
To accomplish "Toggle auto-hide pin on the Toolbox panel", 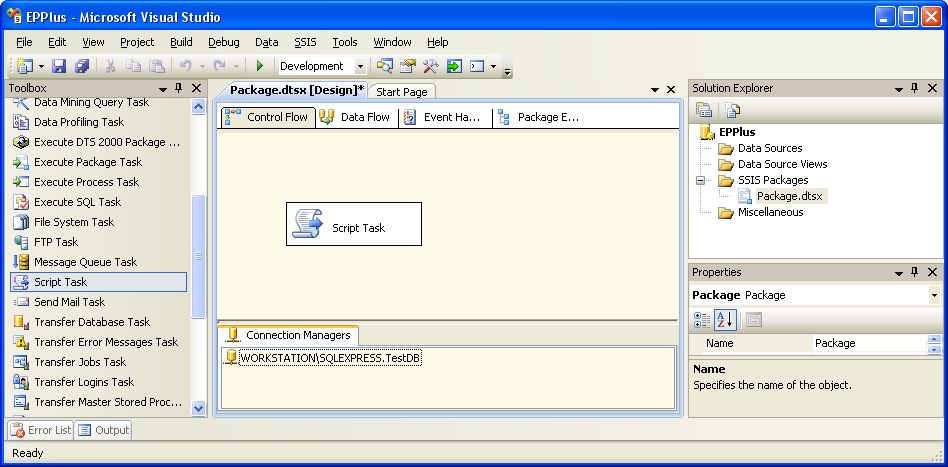I will tap(179, 88).
